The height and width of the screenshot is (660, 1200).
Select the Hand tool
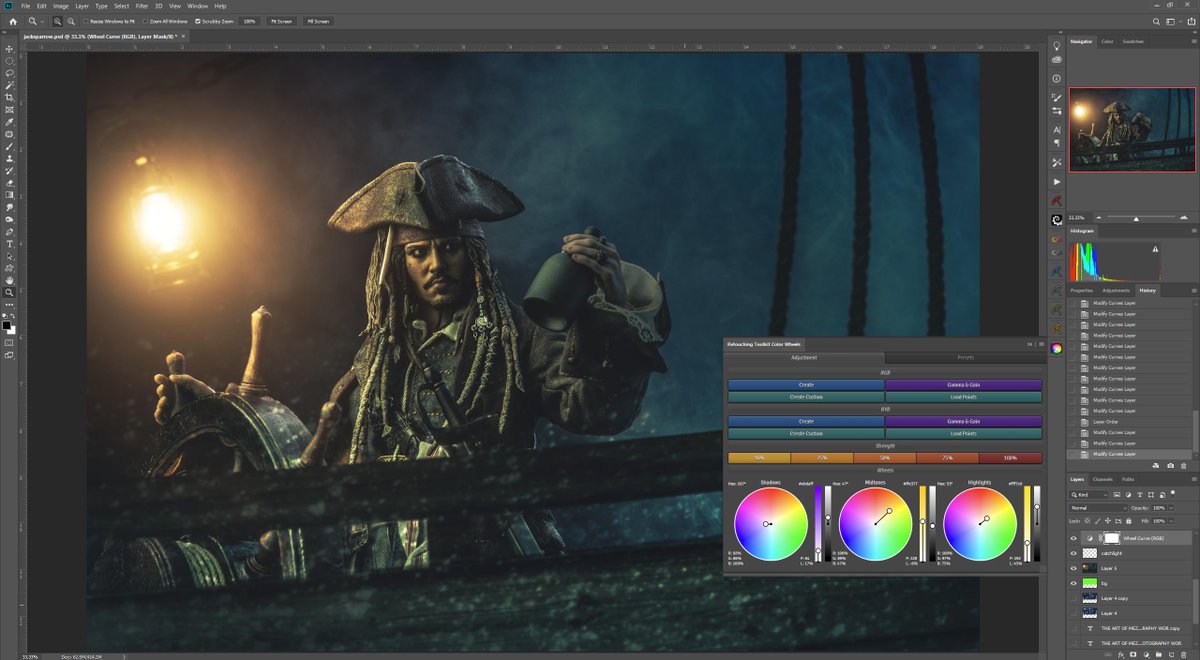[10, 280]
